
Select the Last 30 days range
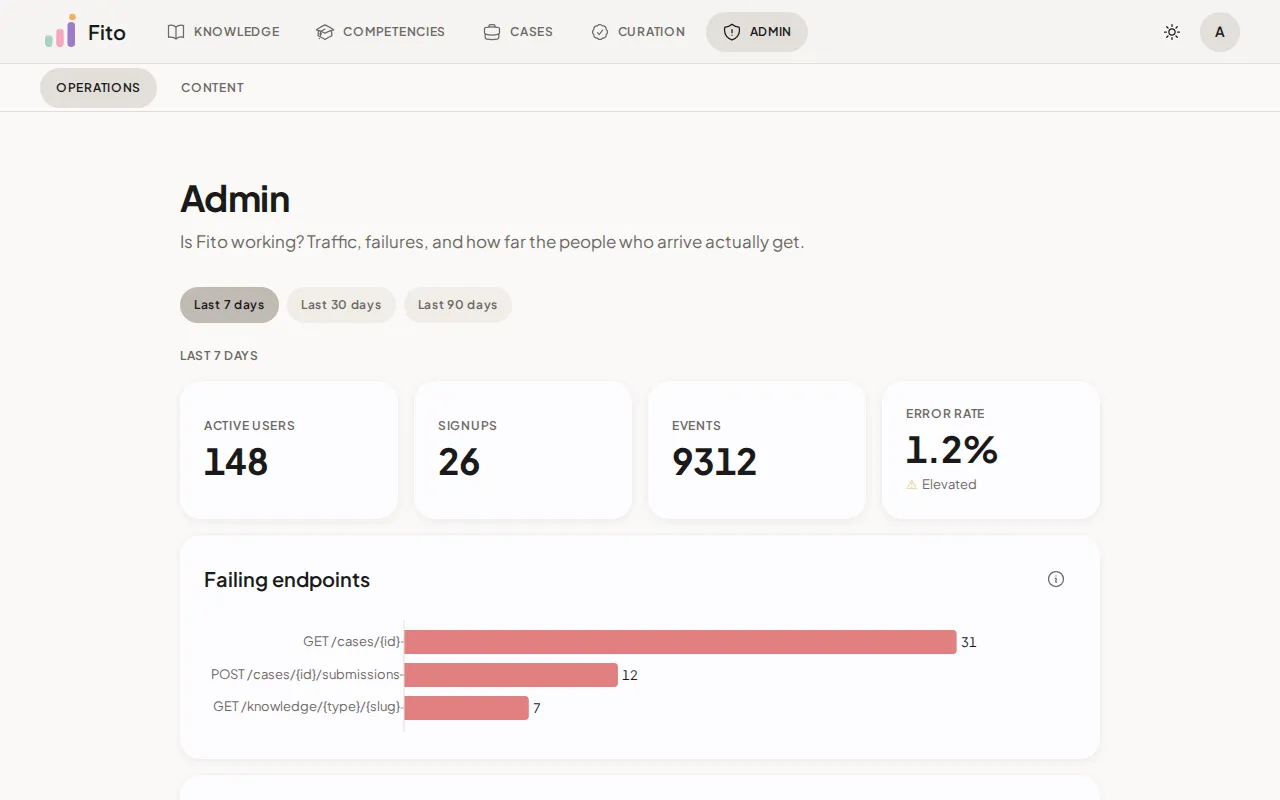tap(341, 305)
